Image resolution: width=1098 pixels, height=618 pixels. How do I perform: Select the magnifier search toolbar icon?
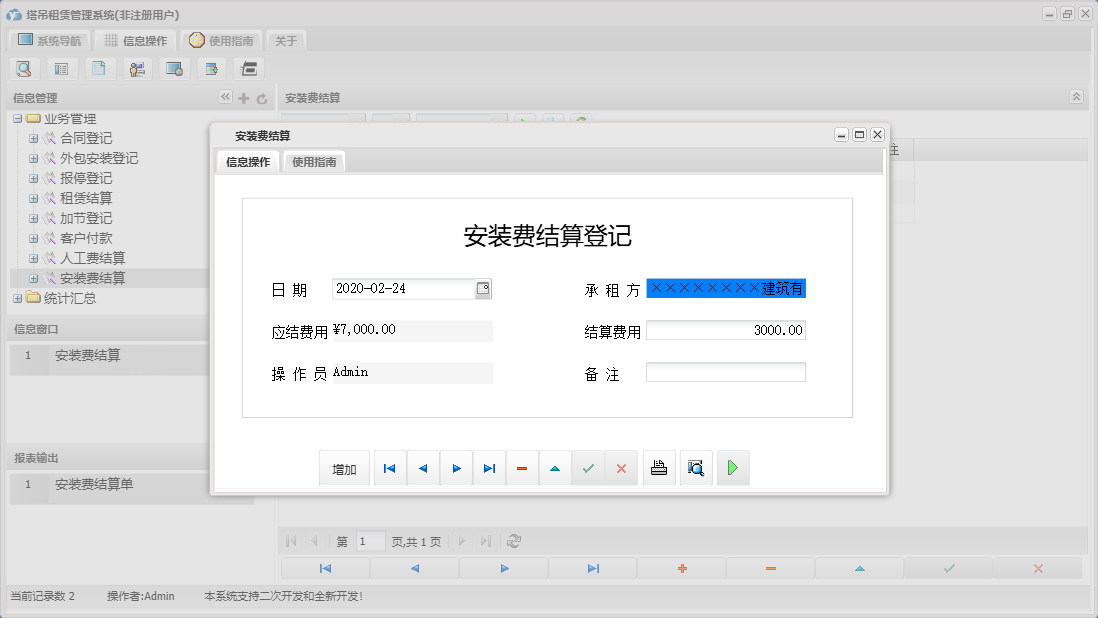24,68
